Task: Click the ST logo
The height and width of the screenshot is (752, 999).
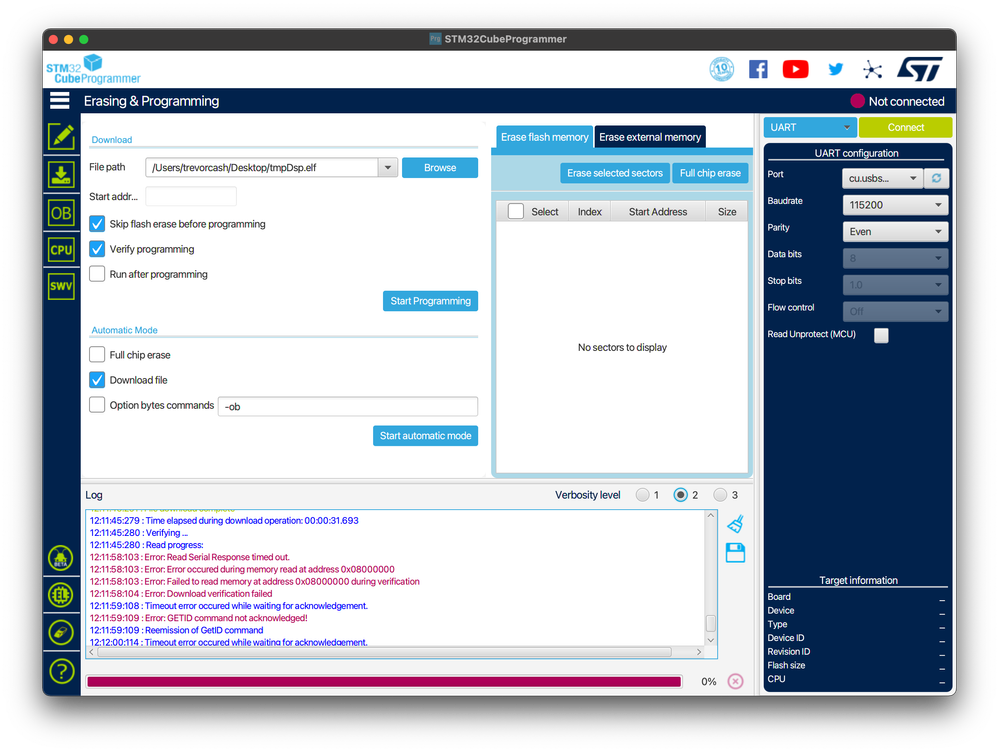Action: 919,69
